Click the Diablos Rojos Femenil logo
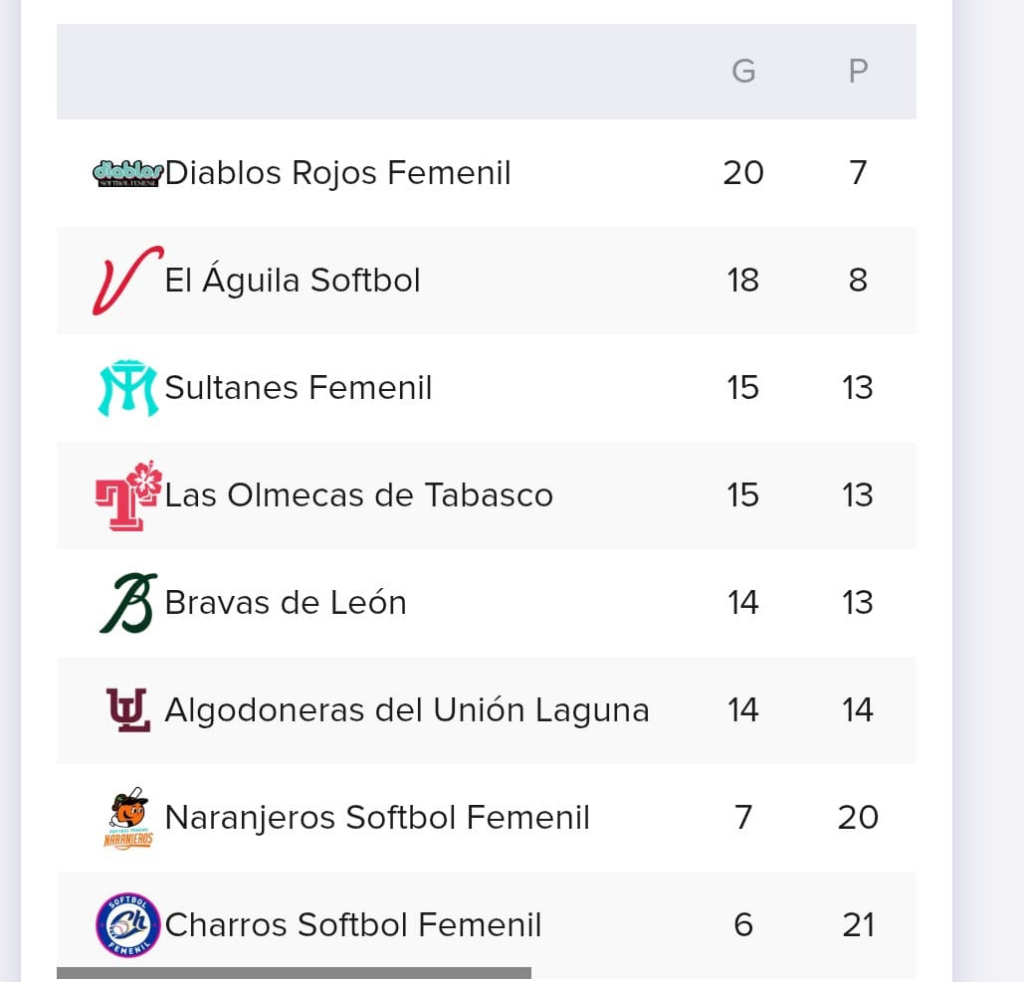1024x982 pixels. coord(128,174)
